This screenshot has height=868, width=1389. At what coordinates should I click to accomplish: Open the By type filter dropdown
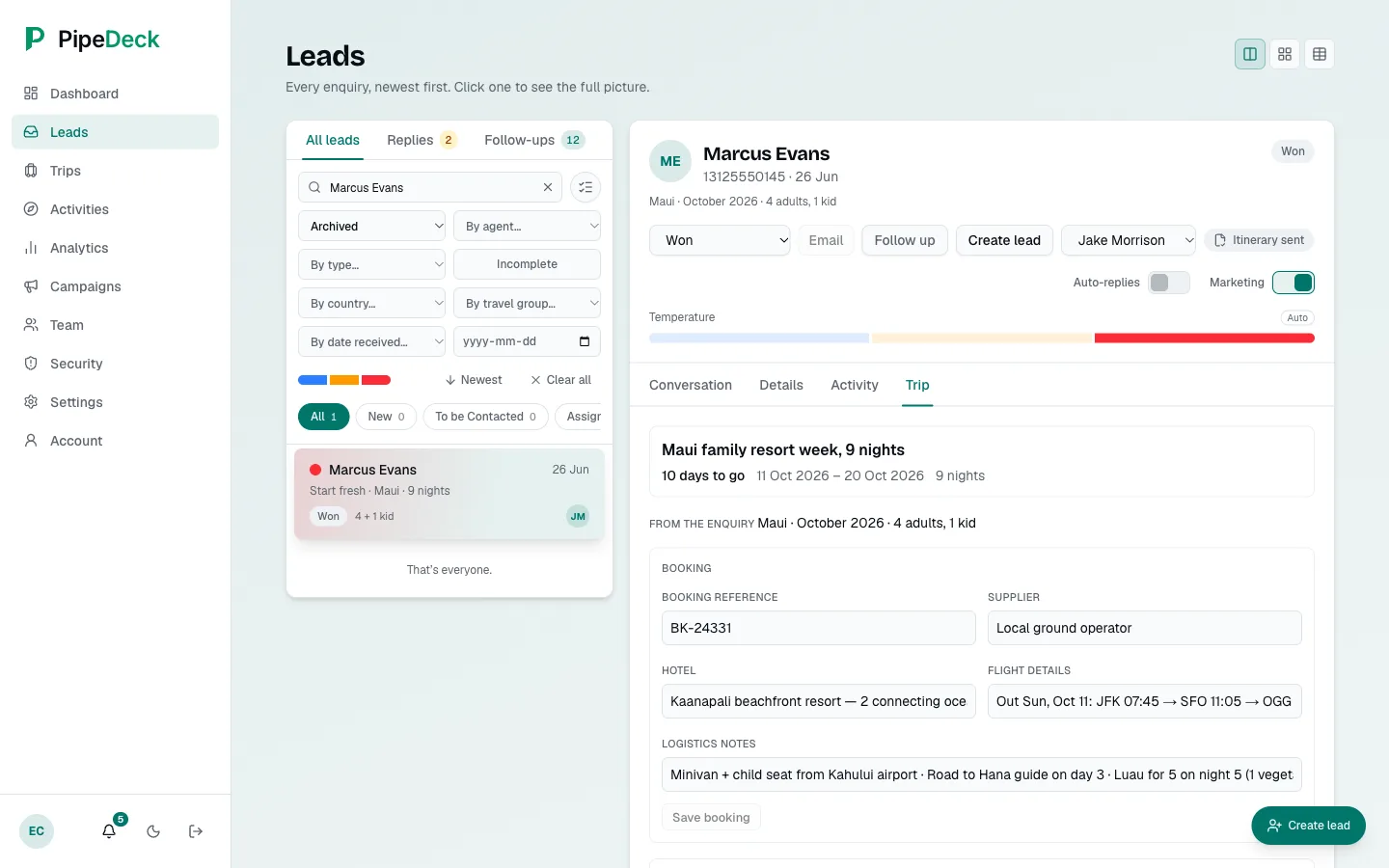tap(371, 264)
